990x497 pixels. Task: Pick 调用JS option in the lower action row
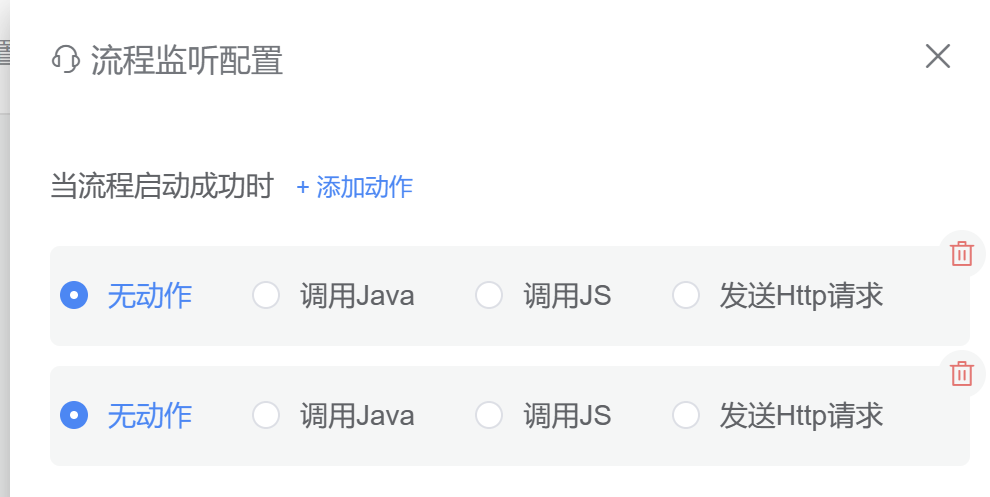pos(489,415)
